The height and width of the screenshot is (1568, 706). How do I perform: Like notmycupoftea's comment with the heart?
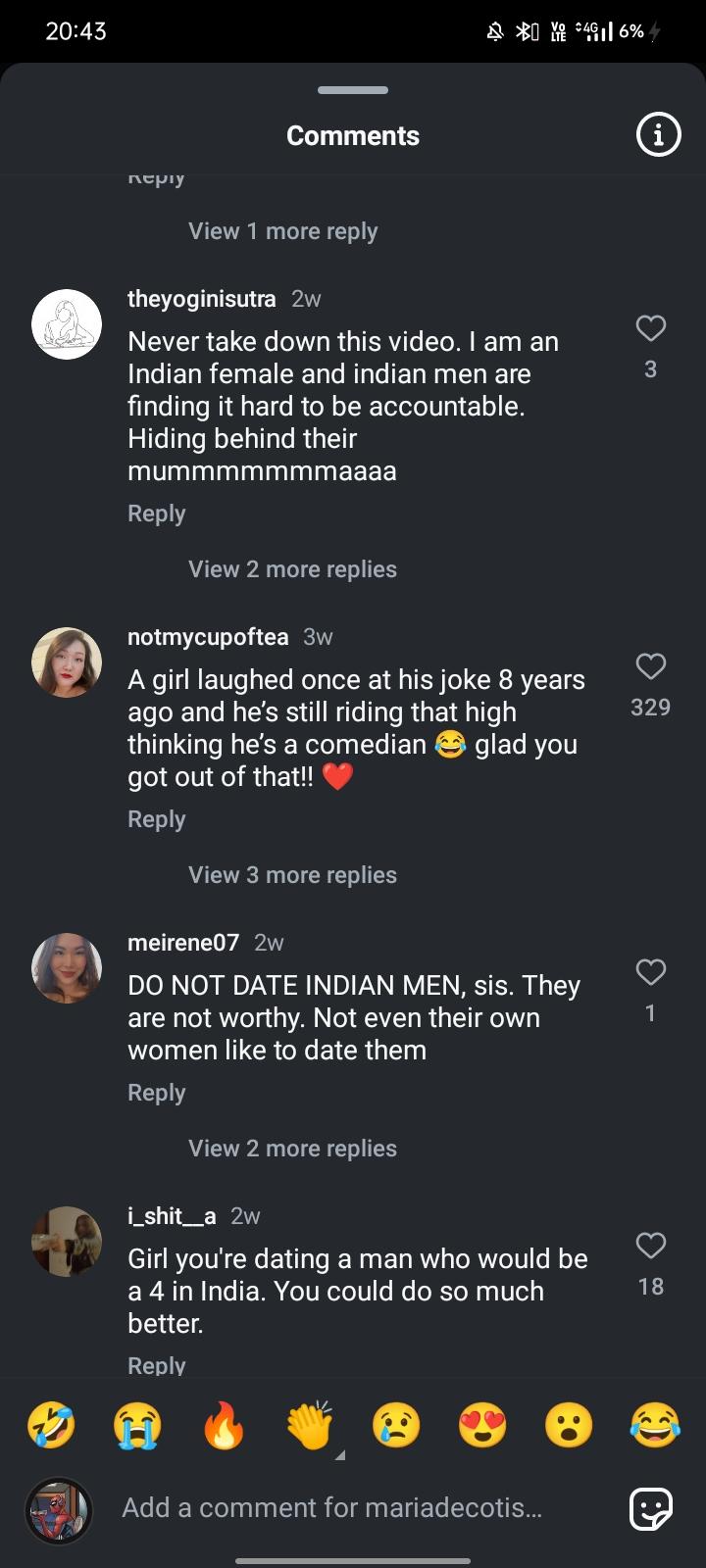tap(650, 666)
